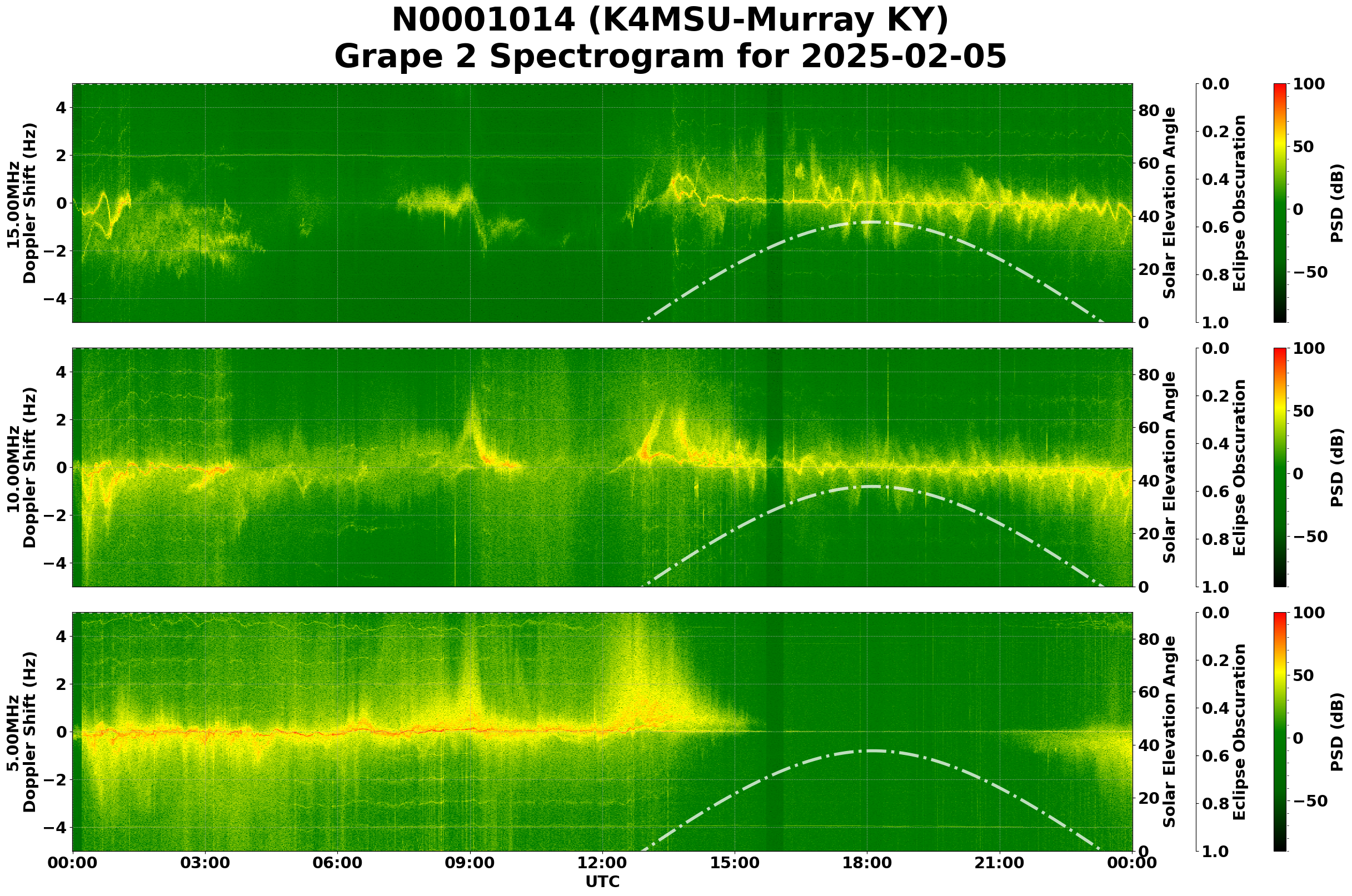Click the middle panel PSD colorbar
1352x896 pixels.
(x=1280, y=467)
